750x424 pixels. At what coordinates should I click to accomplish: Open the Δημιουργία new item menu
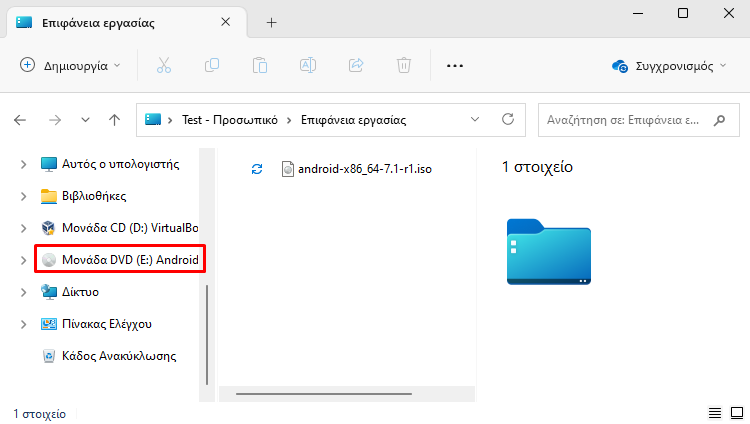(x=70, y=66)
